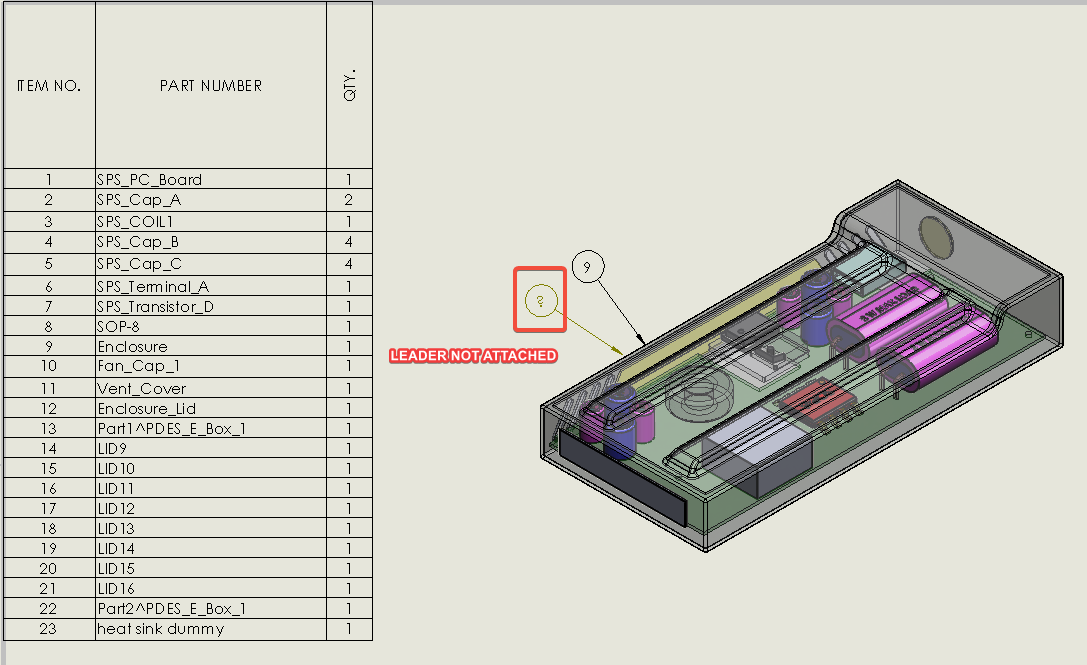Pick the SPS_COIL1 cell in the BOM
The height and width of the screenshot is (665, 1087).
pos(211,221)
